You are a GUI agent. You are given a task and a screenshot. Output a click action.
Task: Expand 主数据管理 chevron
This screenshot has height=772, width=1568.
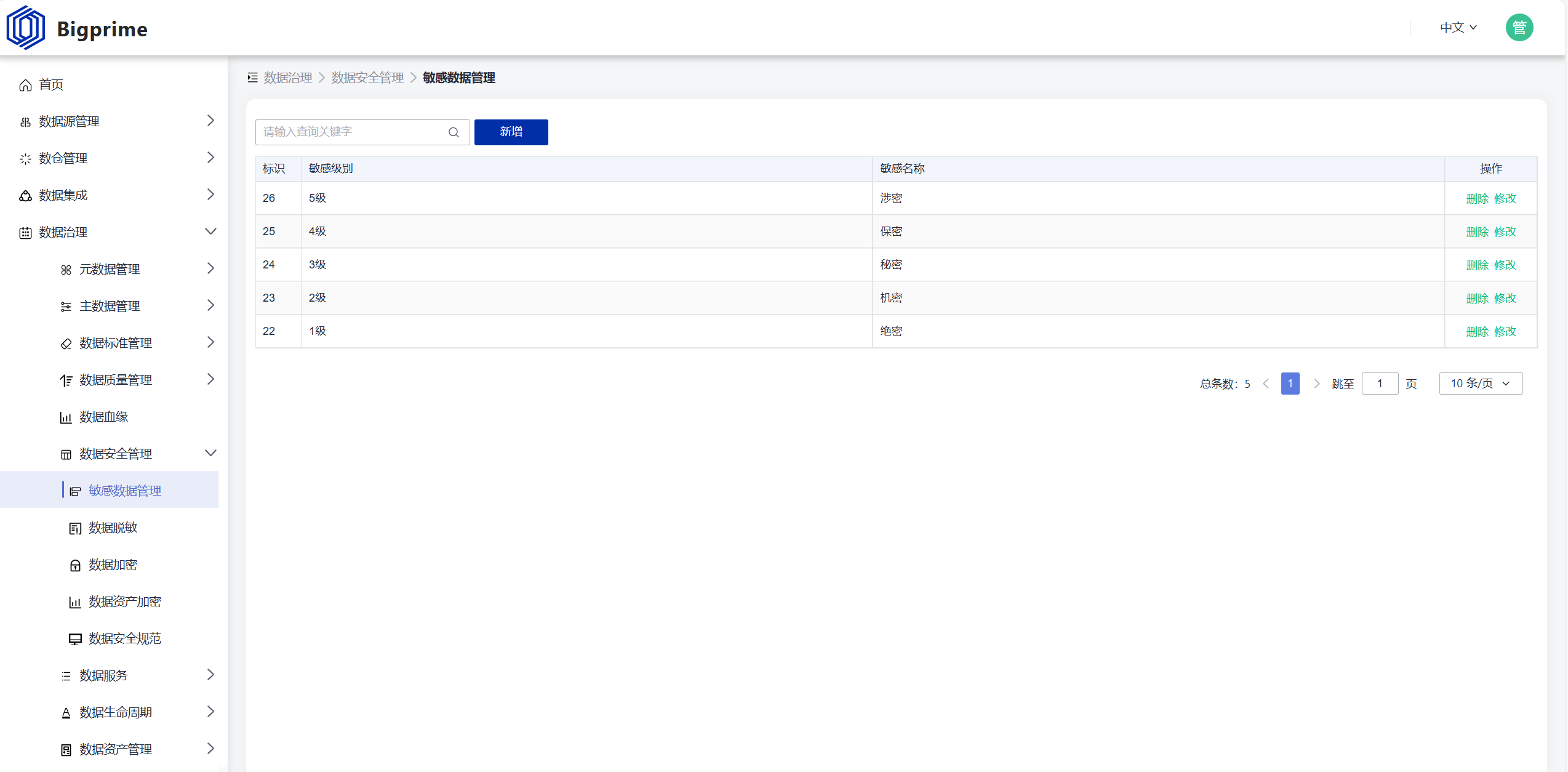pos(210,305)
